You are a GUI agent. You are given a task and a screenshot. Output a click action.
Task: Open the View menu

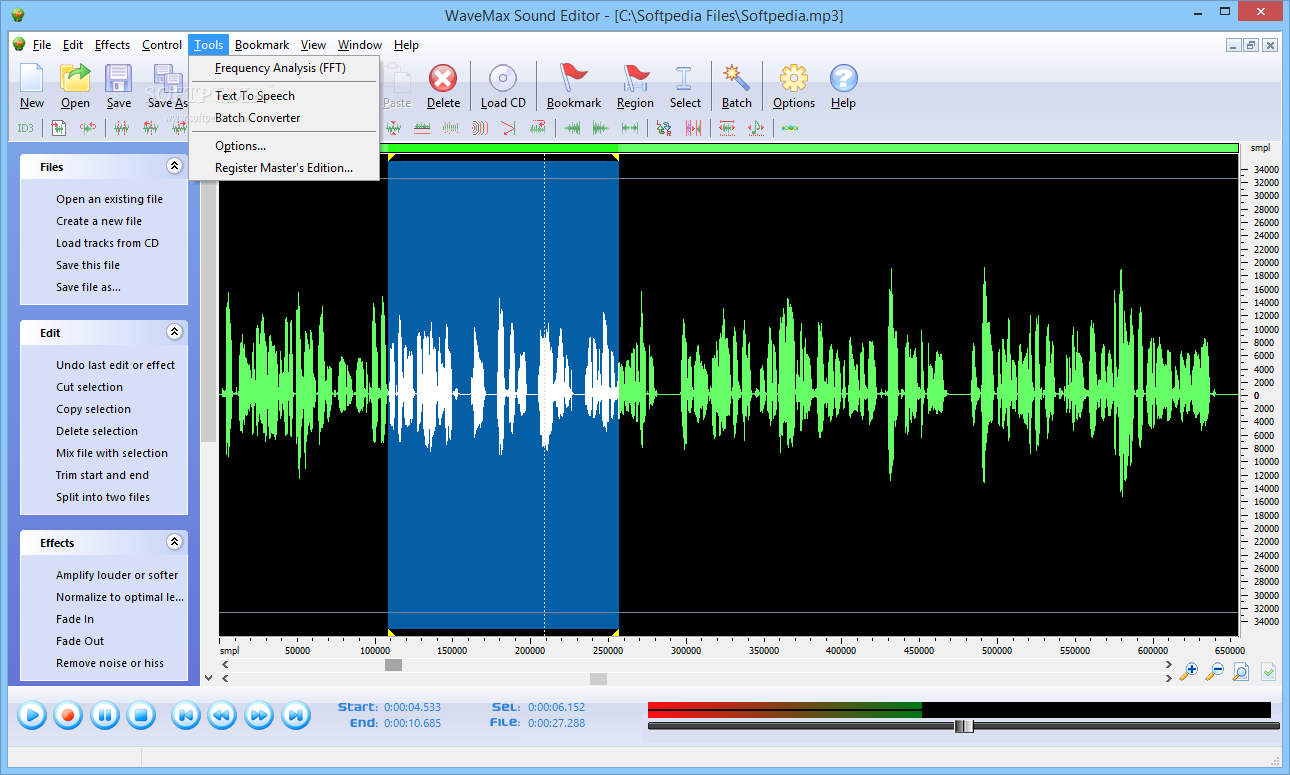313,45
